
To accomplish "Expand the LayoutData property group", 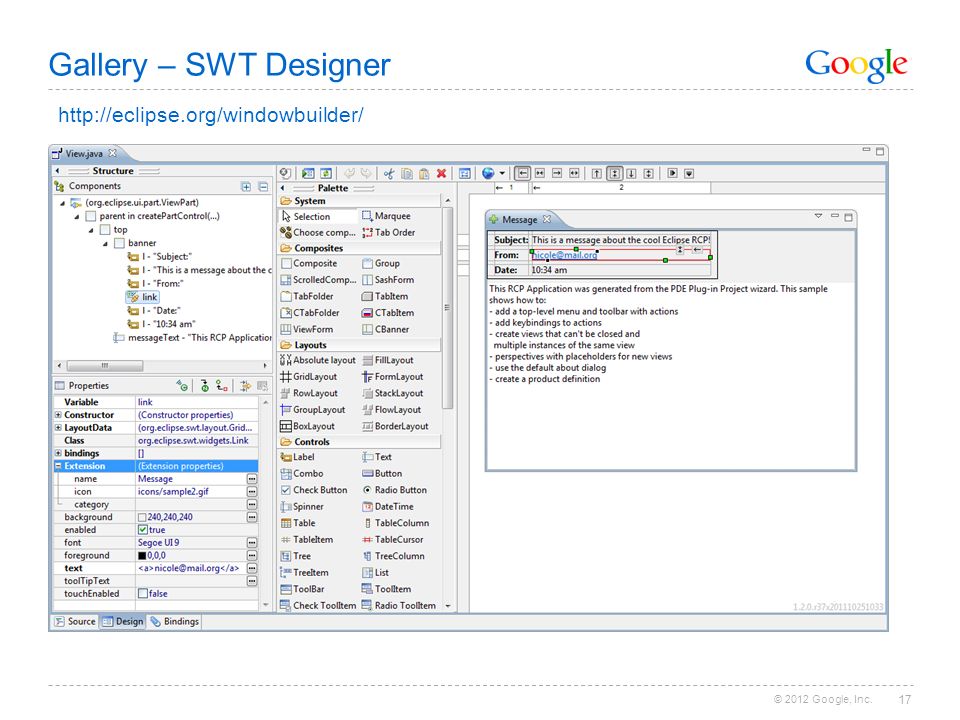I will coord(58,428).
